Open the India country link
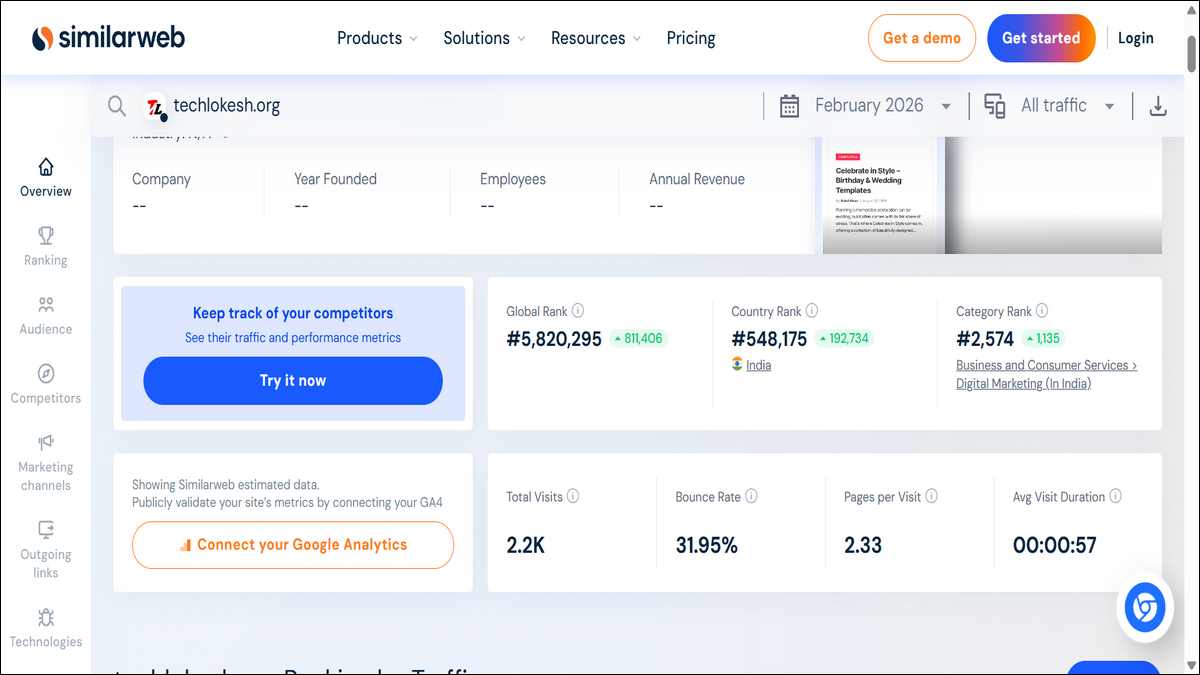Screen dimensions: 1200x675 (x=759, y=365)
